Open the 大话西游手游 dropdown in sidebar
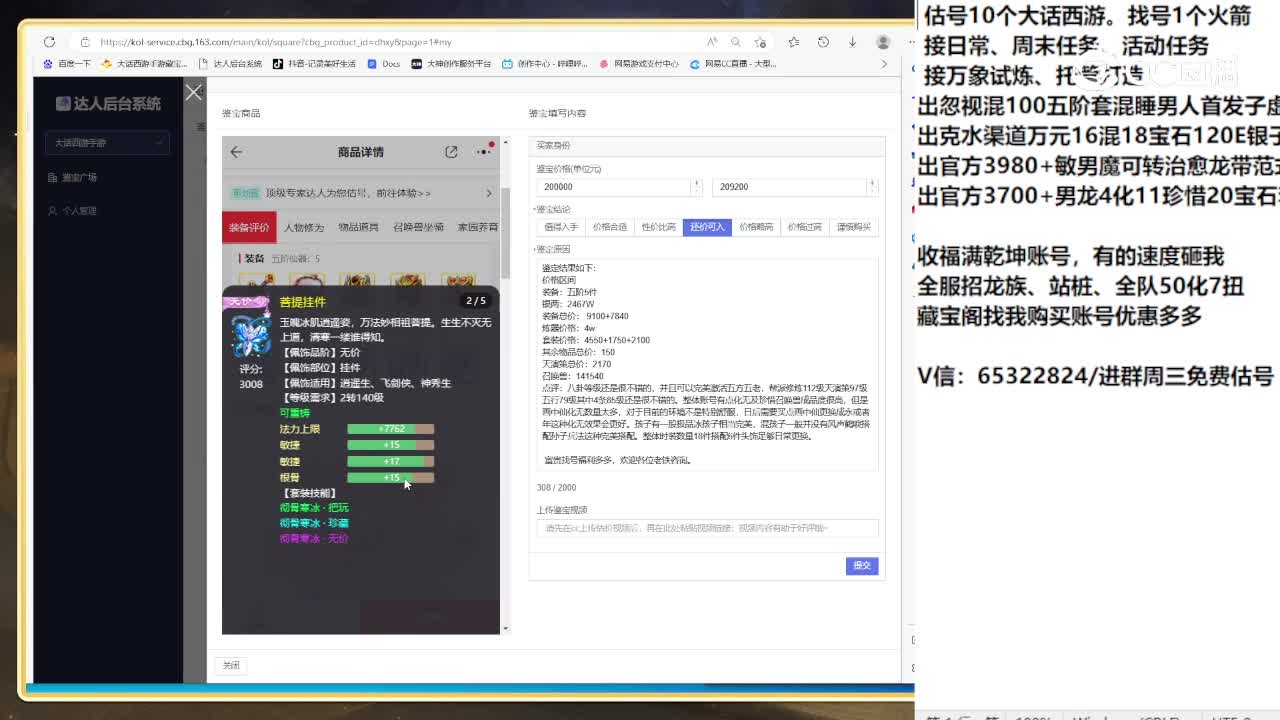 click(x=106, y=143)
